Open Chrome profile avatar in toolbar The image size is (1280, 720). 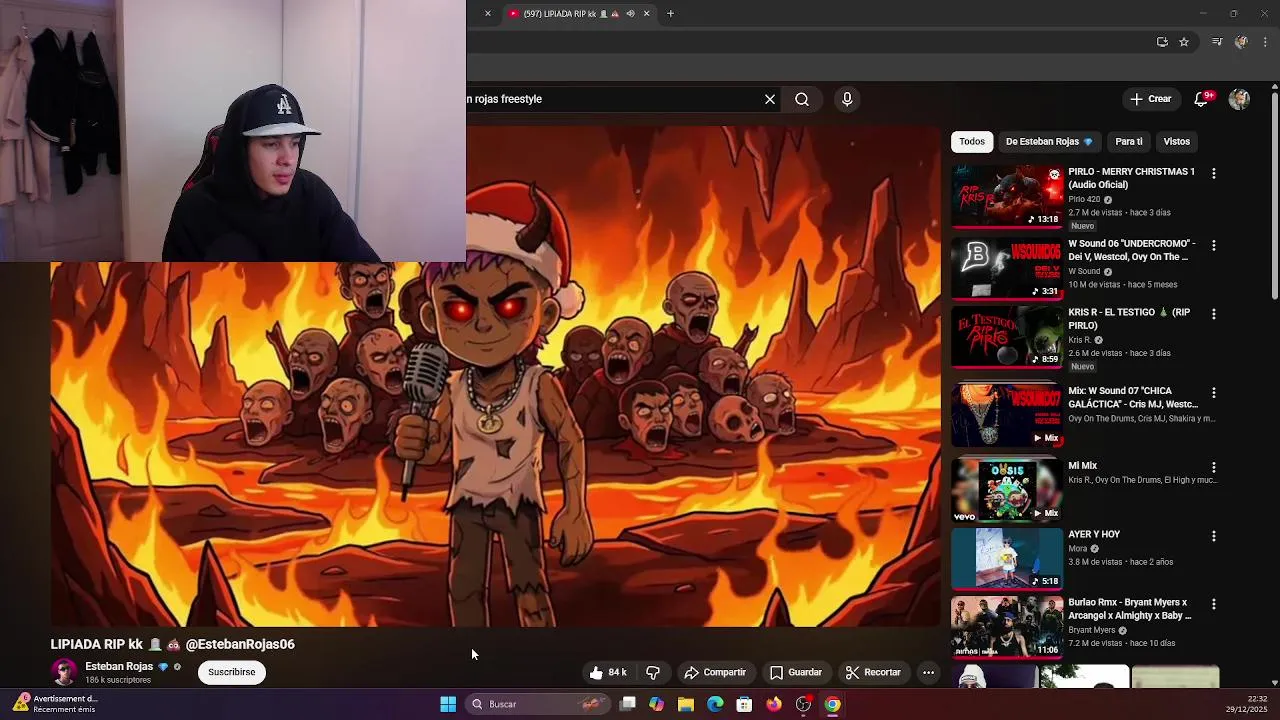coord(1241,42)
